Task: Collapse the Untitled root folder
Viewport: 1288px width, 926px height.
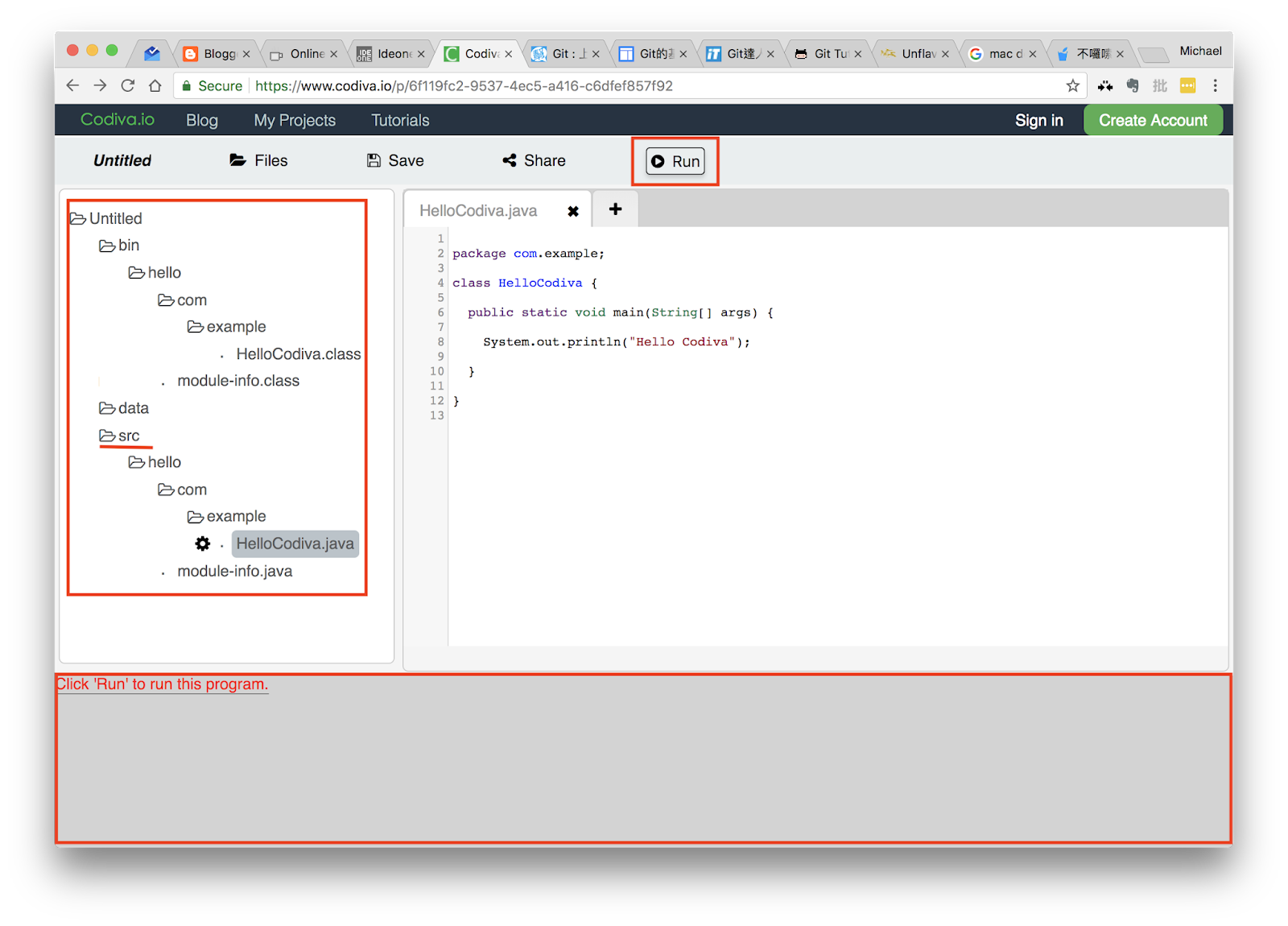Action: click(x=106, y=218)
